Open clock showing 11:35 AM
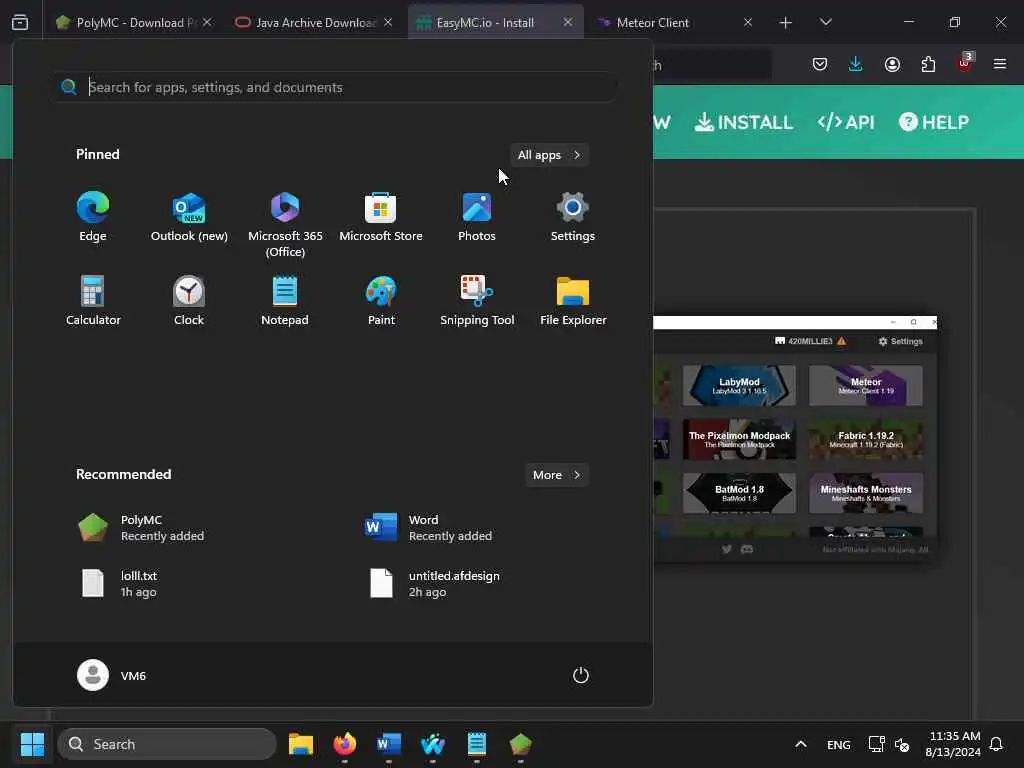This screenshot has height=768, width=1024. tap(953, 744)
